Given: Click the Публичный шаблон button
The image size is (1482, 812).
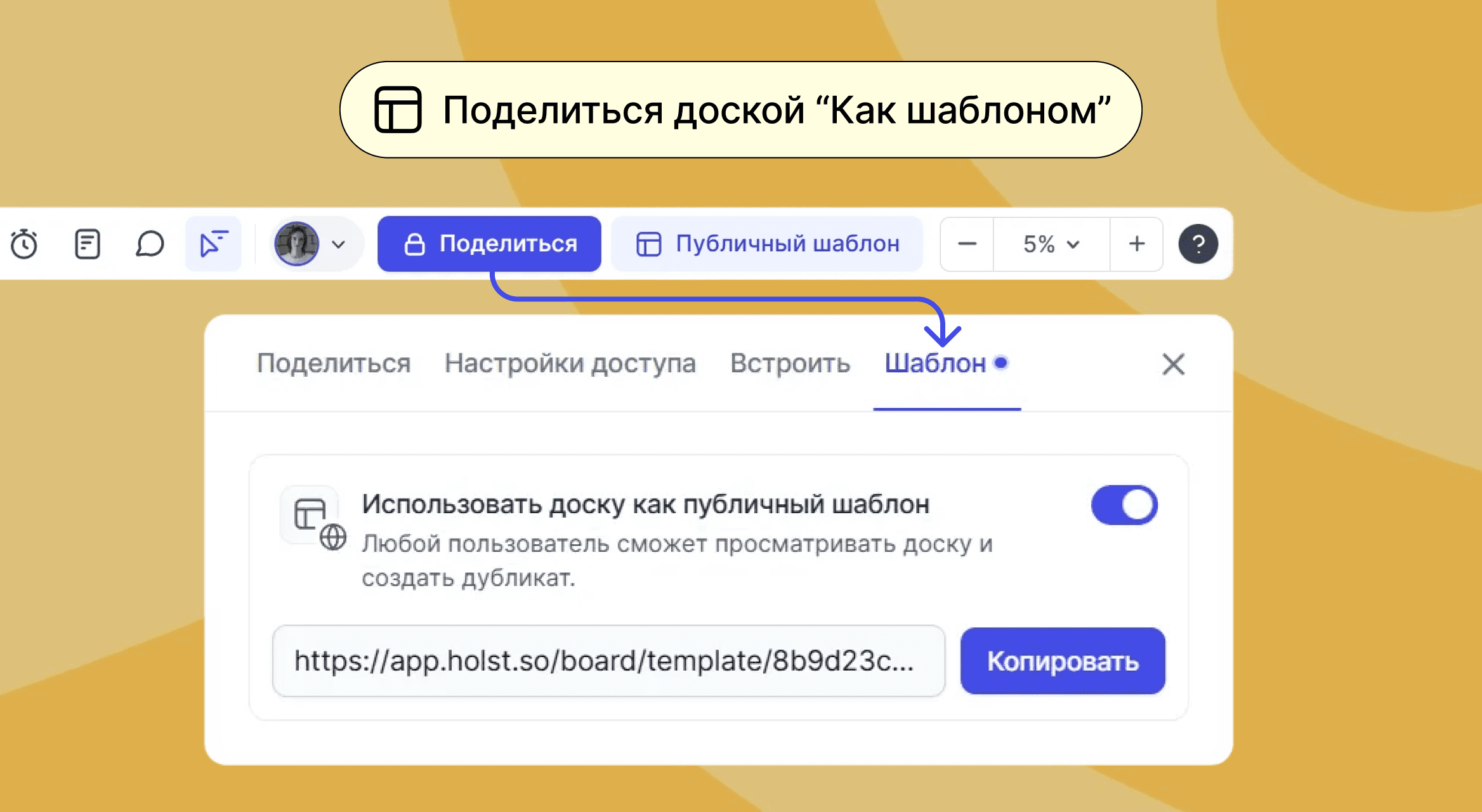Looking at the screenshot, I should pos(767,244).
